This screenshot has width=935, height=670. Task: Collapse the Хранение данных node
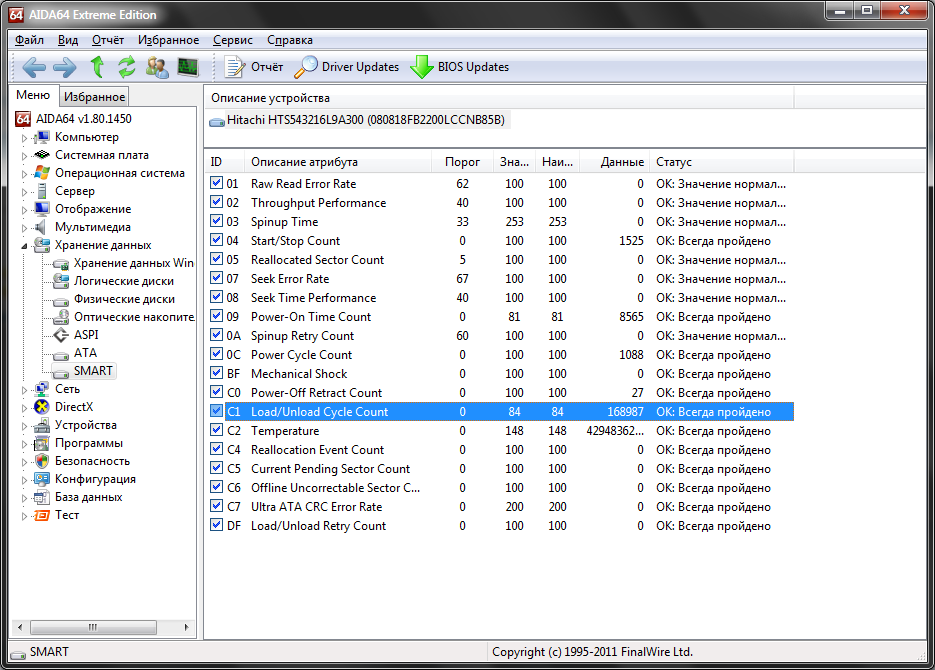[24, 246]
